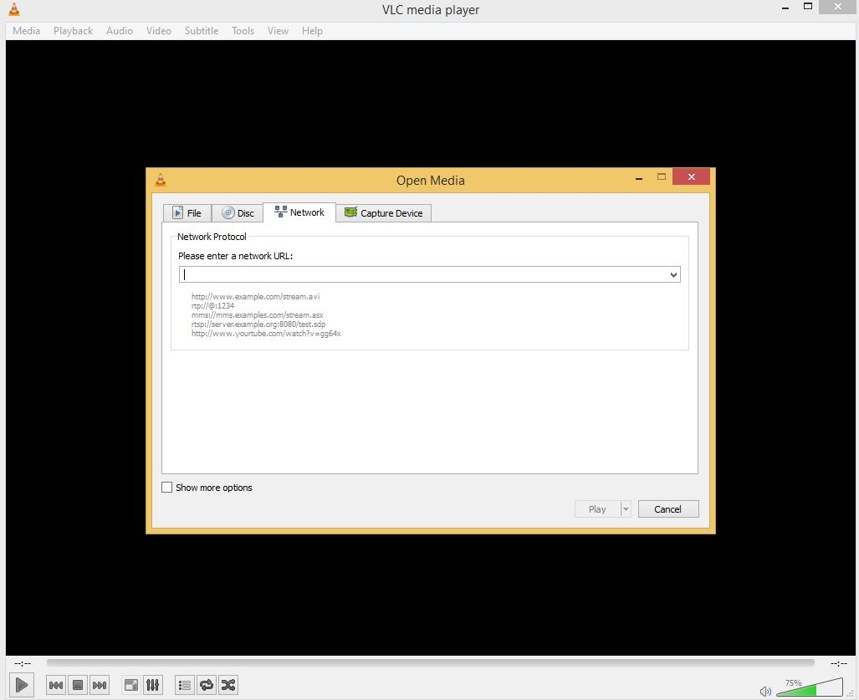Mute audio via the speaker icon

765,691
